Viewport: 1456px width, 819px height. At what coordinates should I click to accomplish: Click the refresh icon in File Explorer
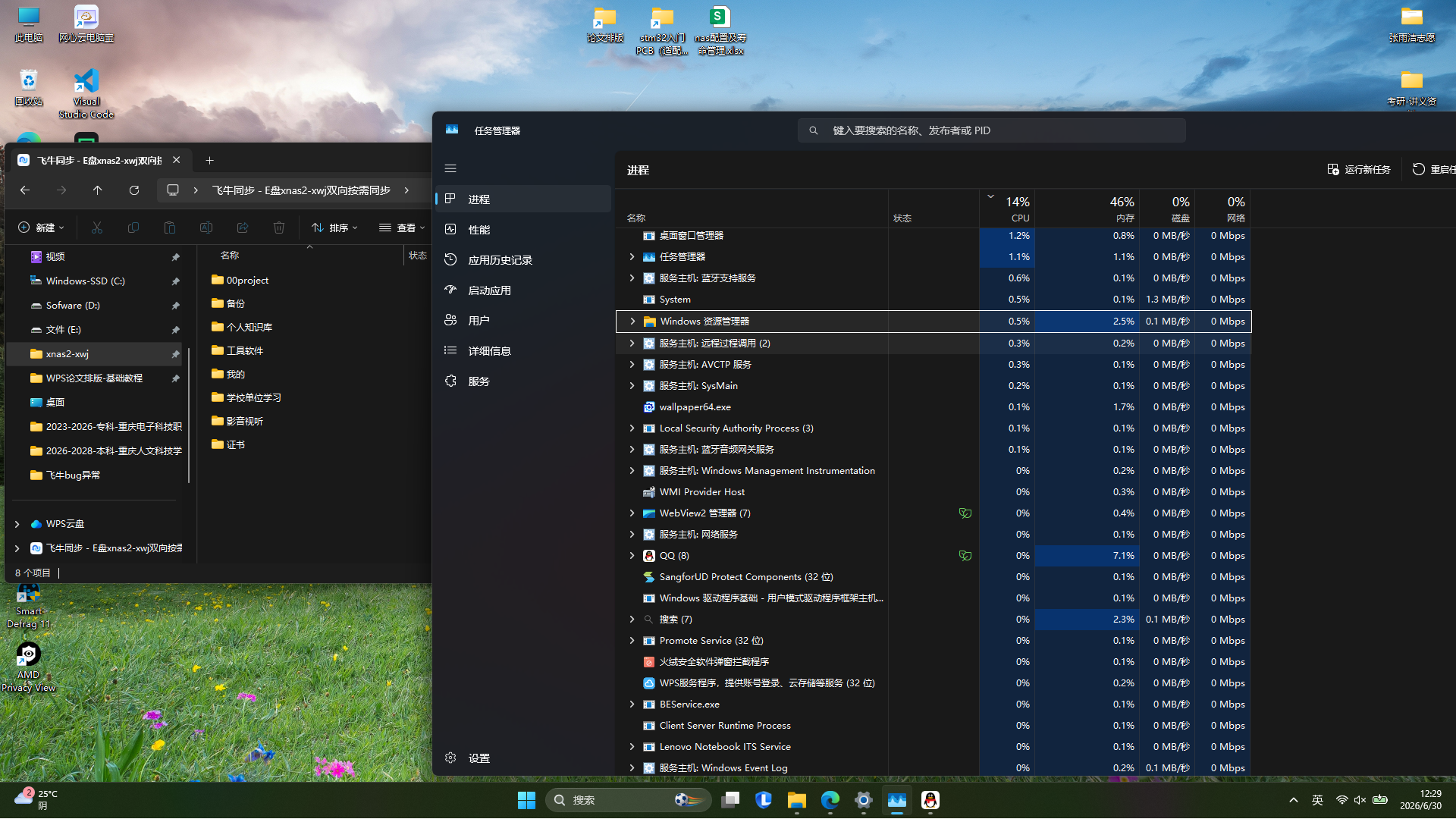134,190
